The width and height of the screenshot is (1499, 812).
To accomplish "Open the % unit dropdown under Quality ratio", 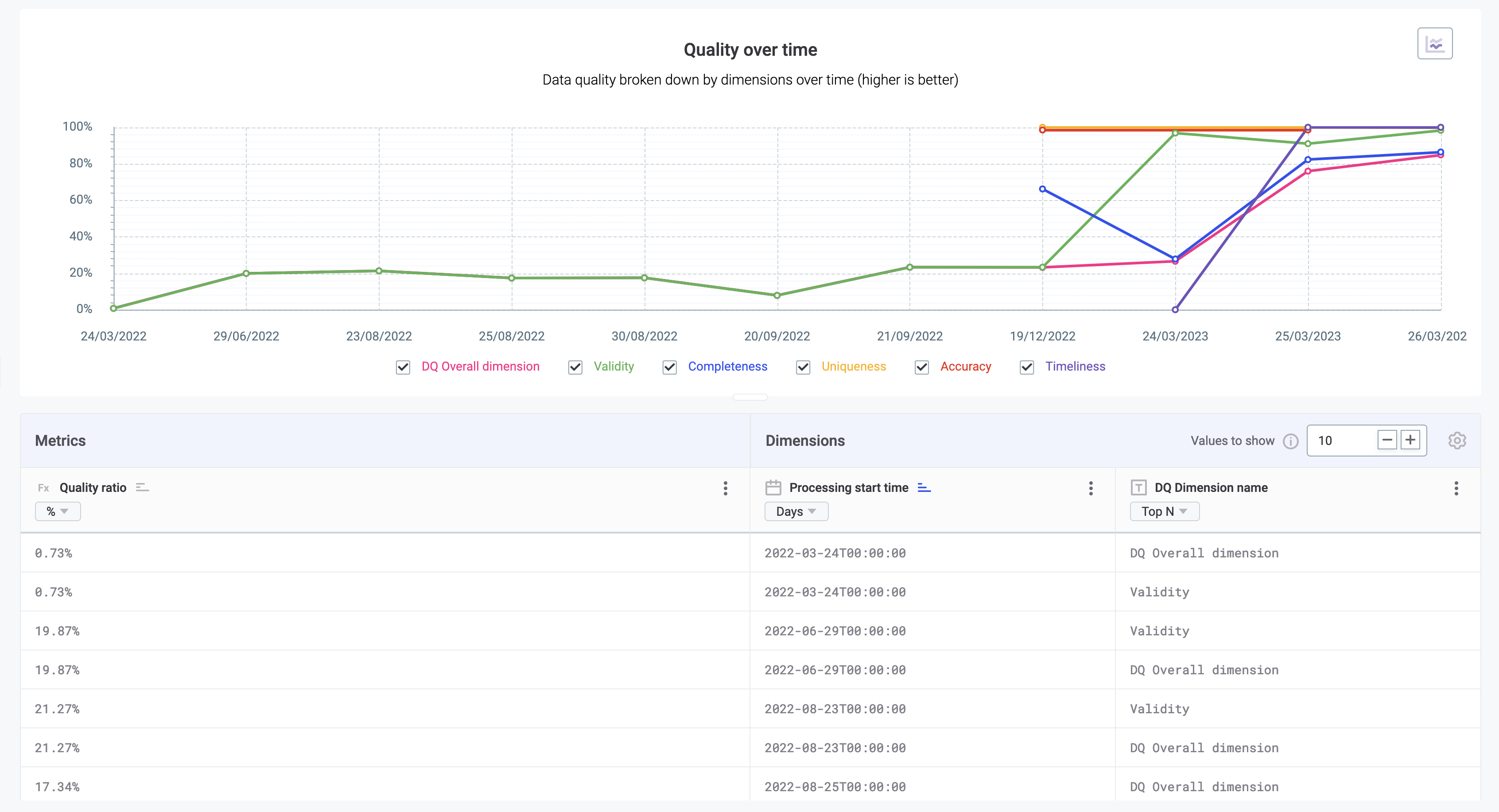I will [x=58, y=511].
